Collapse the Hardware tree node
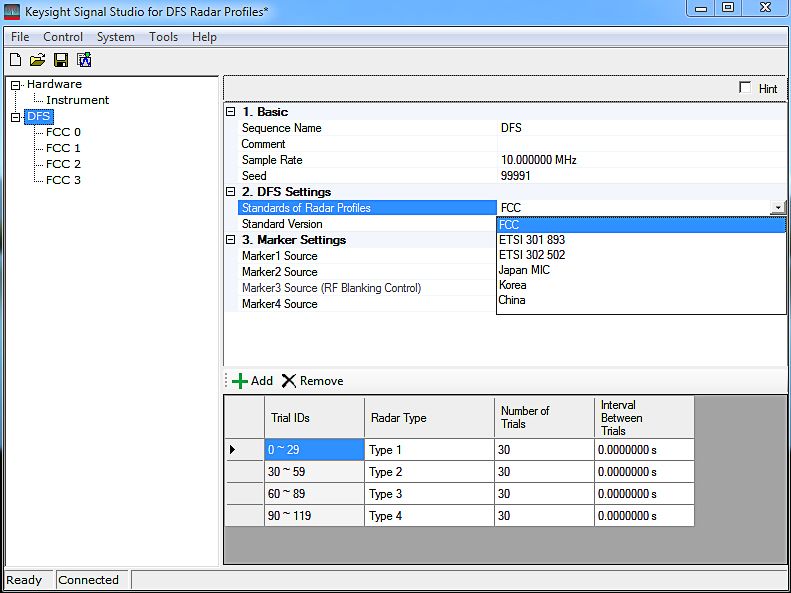Image resolution: width=791 pixels, height=593 pixels. click(16, 85)
